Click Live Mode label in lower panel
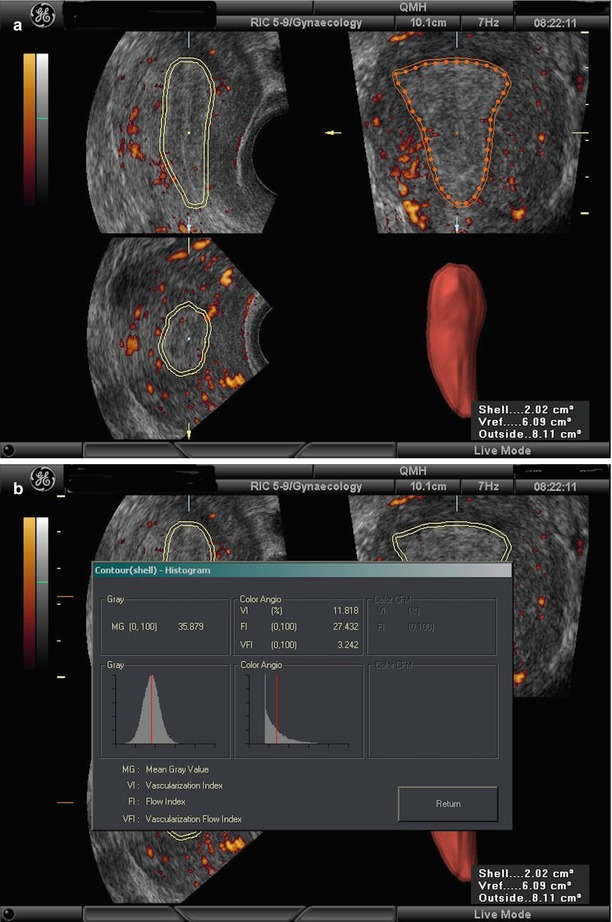Viewport: 612px width, 922px height. click(x=503, y=914)
